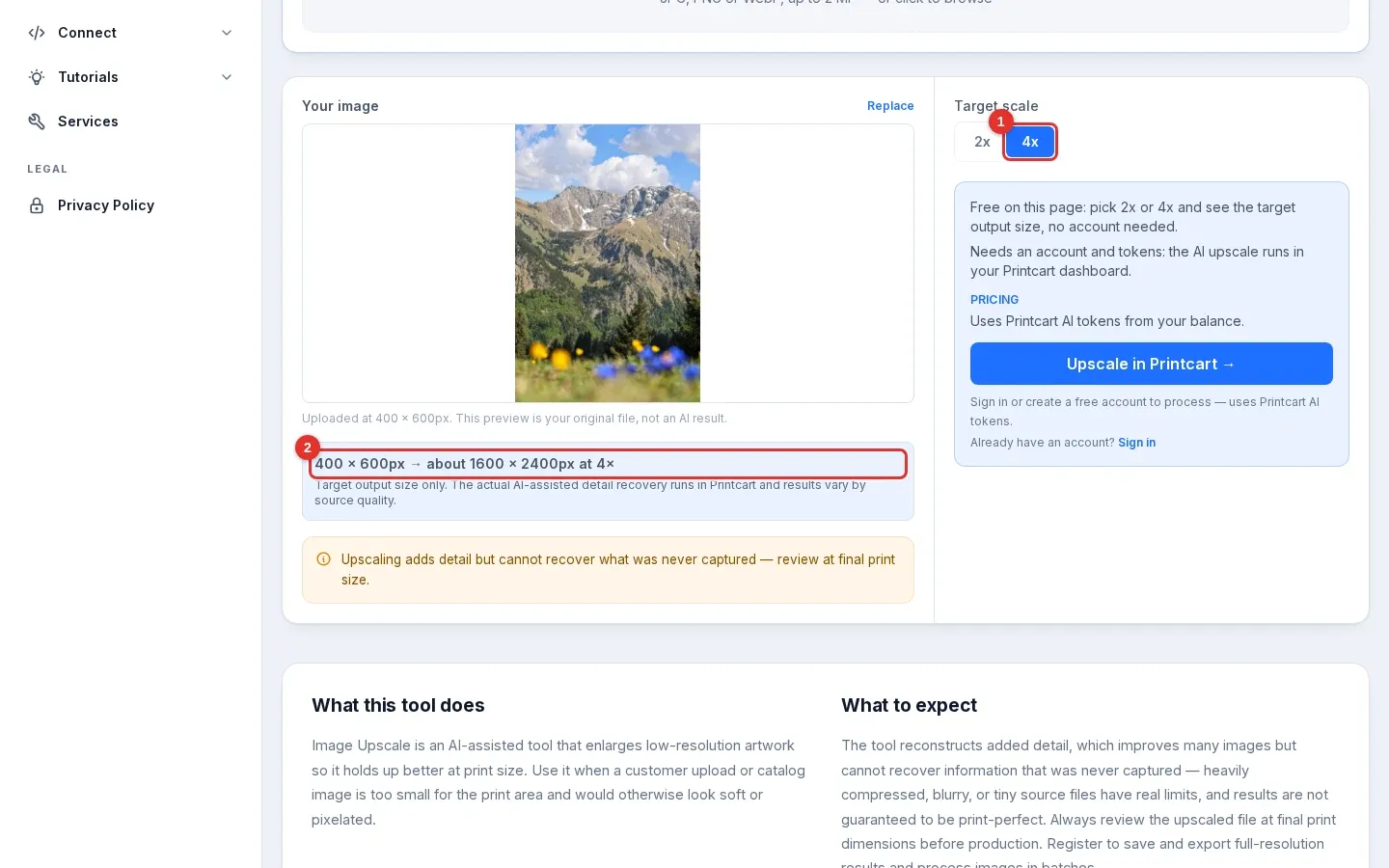This screenshot has height=868, width=1389.
Task: Click 'Uses Printcart AI tokens from your balance'
Action: (x=1107, y=321)
